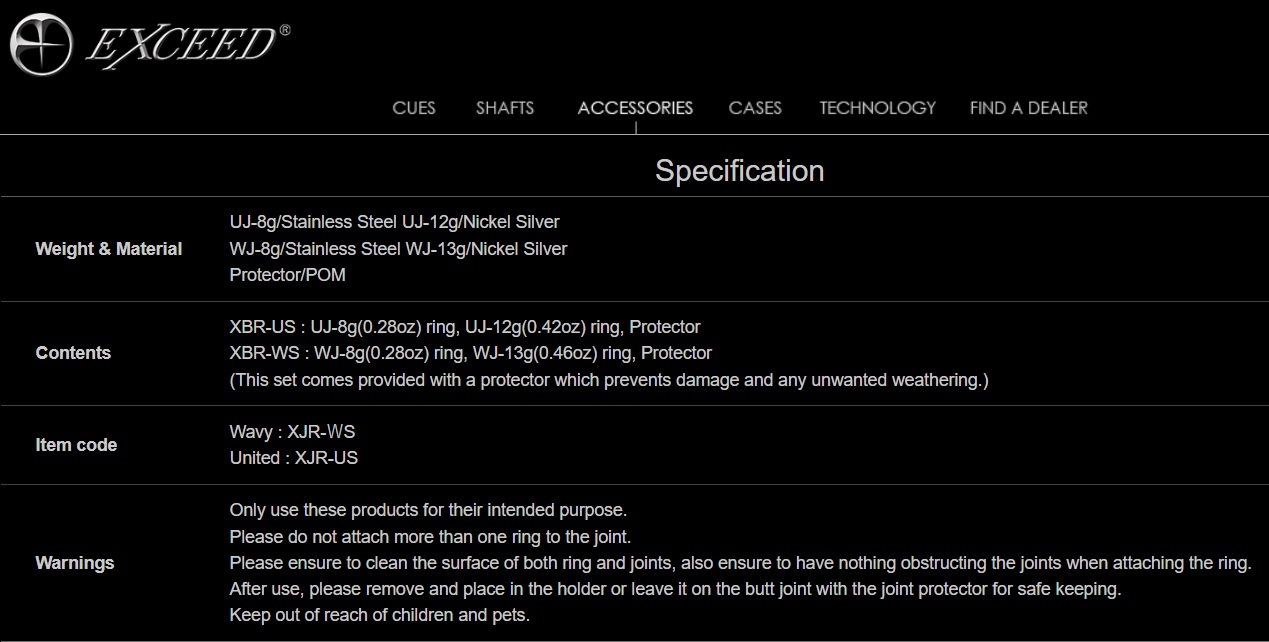
Task: Open the CASES page
Action: pos(755,108)
